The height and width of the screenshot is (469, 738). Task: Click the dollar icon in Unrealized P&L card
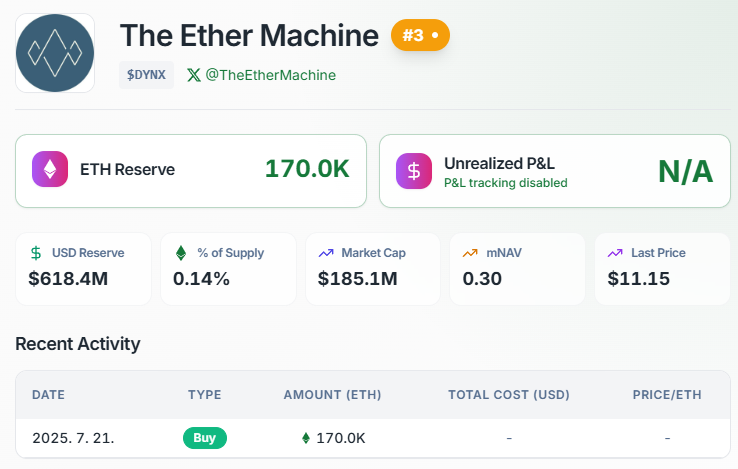pos(414,171)
